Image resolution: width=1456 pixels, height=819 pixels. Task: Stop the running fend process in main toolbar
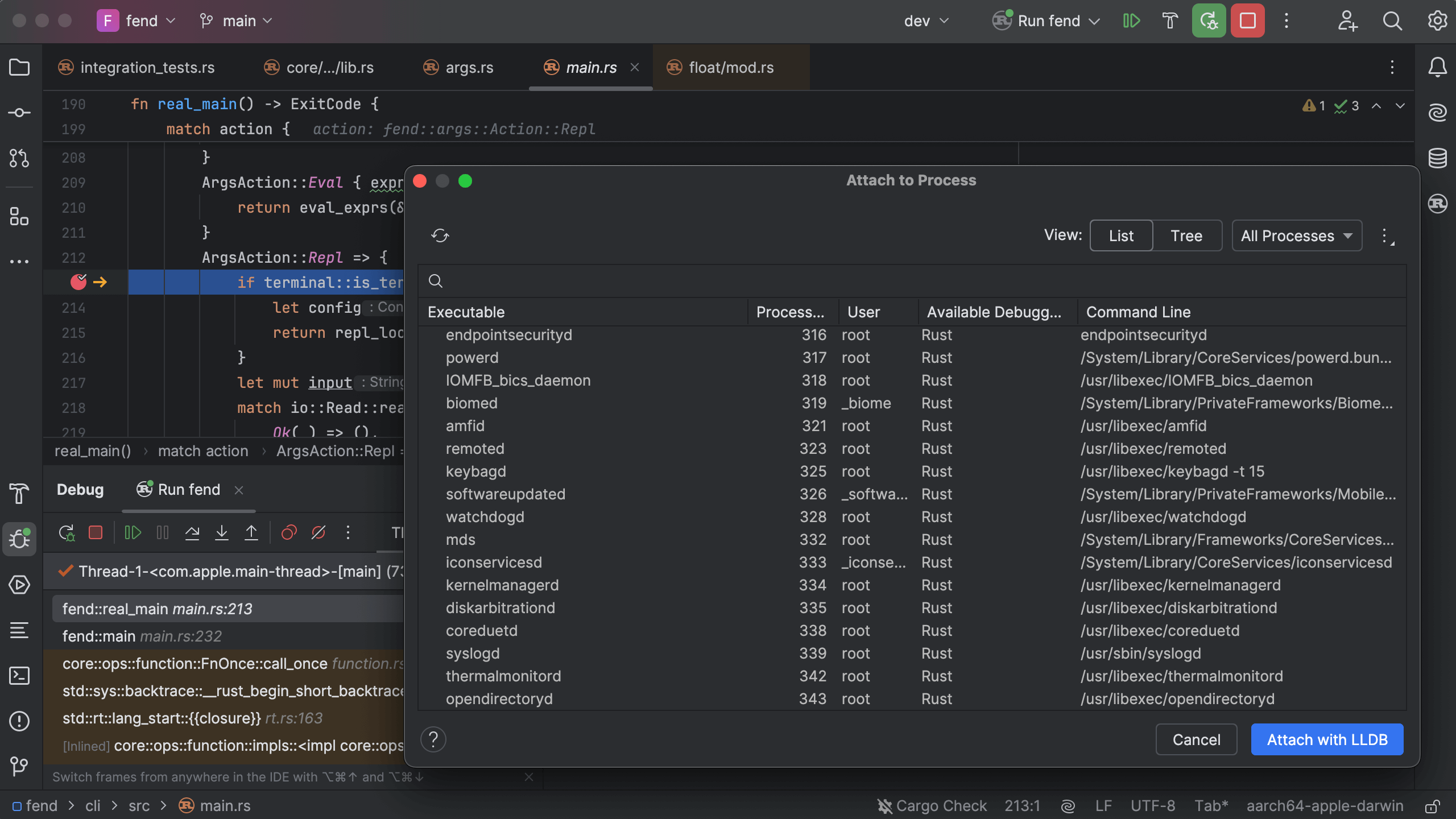tap(1247, 21)
